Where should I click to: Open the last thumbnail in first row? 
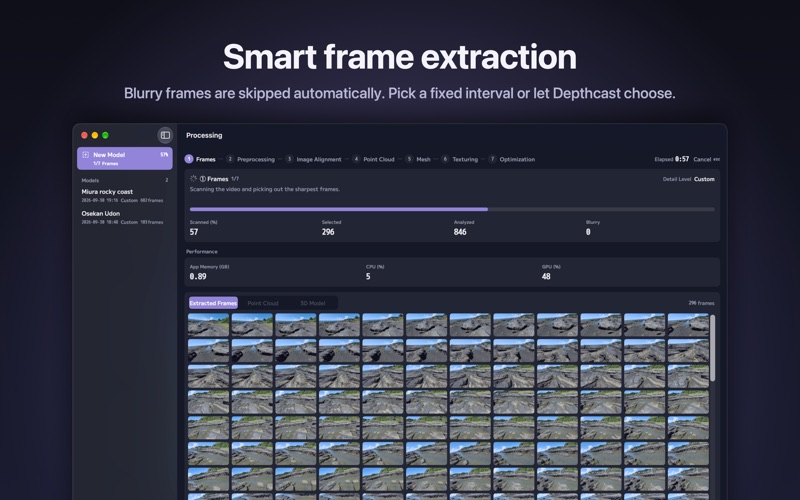pyautogui.click(x=688, y=324)
